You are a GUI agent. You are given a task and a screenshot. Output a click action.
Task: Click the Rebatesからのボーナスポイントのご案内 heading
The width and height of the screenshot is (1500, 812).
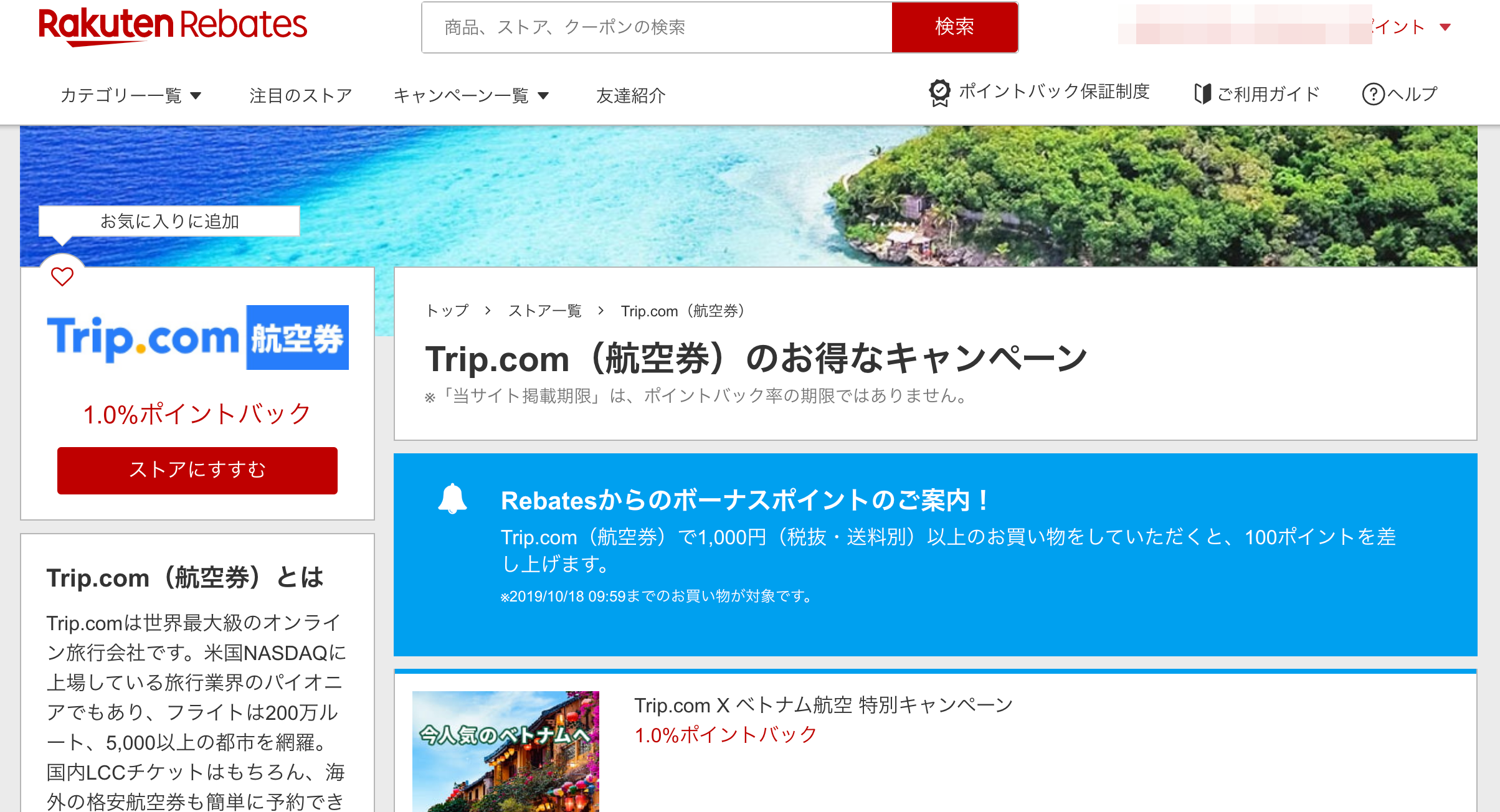pyautogui.click(x=745, y=500)
